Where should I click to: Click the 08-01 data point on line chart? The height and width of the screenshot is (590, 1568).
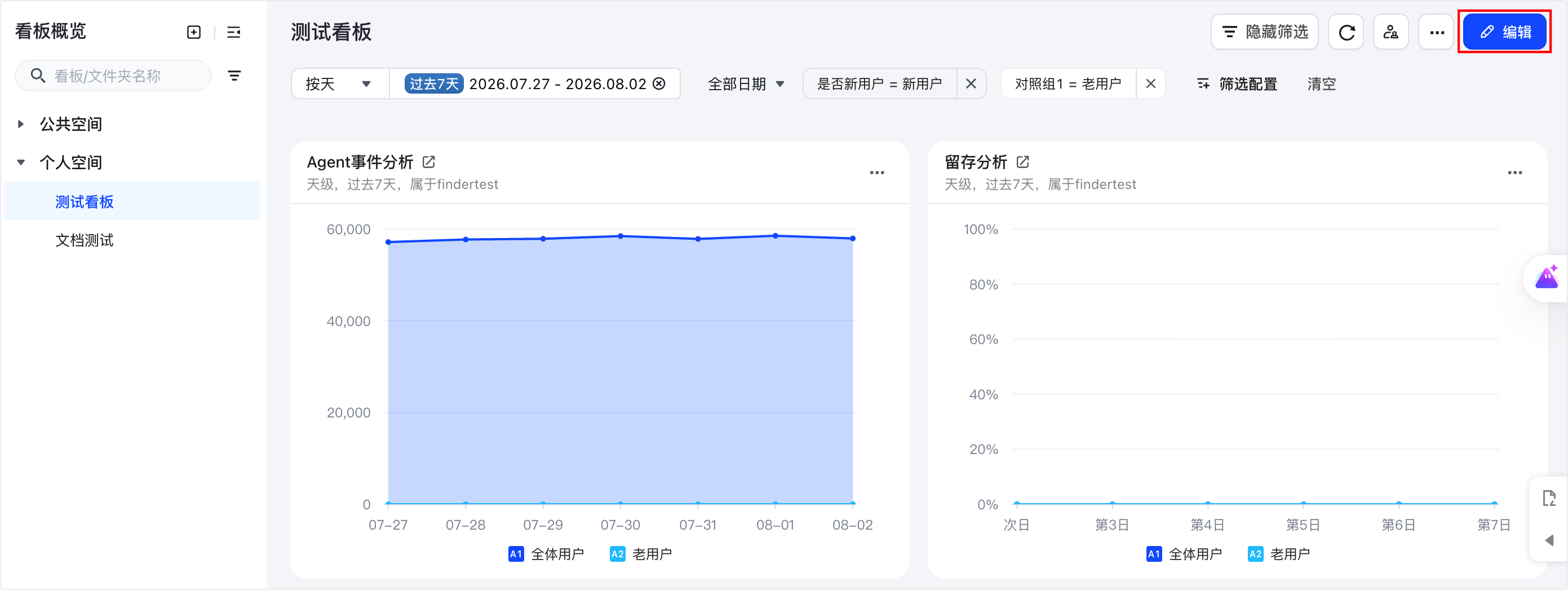pyautogui.click(x=776, y=236)
